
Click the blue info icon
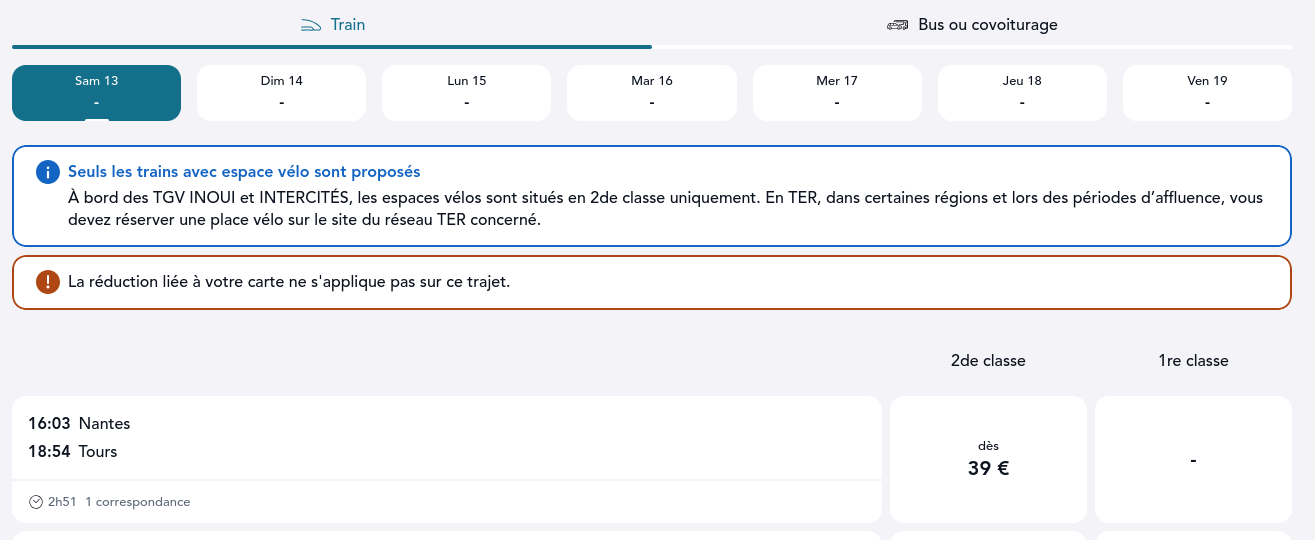tap(48, 172)
